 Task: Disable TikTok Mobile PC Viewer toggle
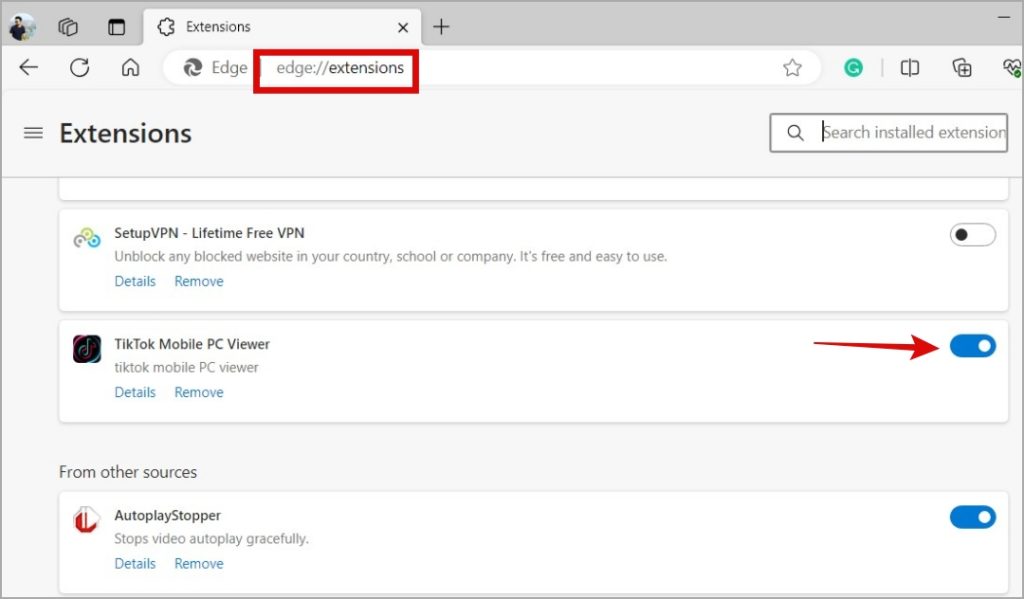972,346
